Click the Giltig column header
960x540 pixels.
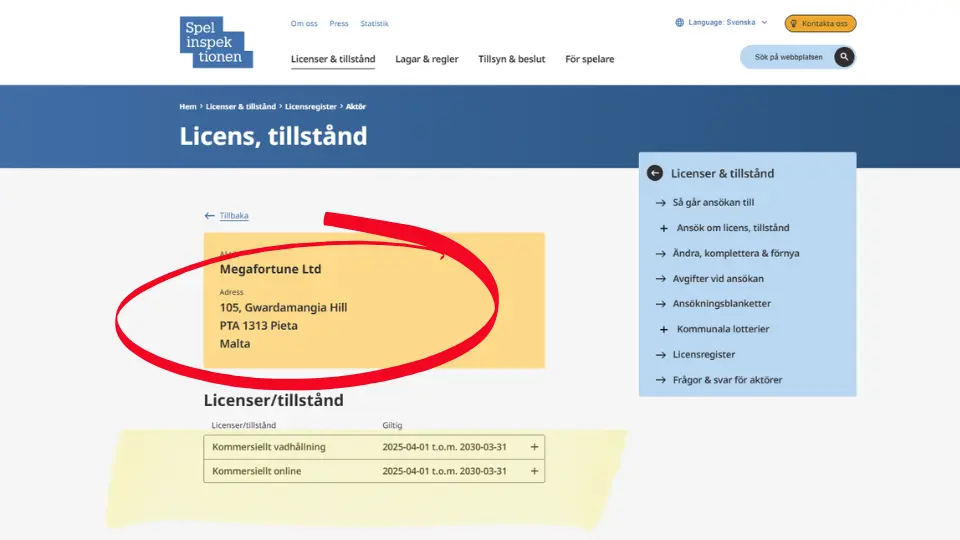coord(392,425)
